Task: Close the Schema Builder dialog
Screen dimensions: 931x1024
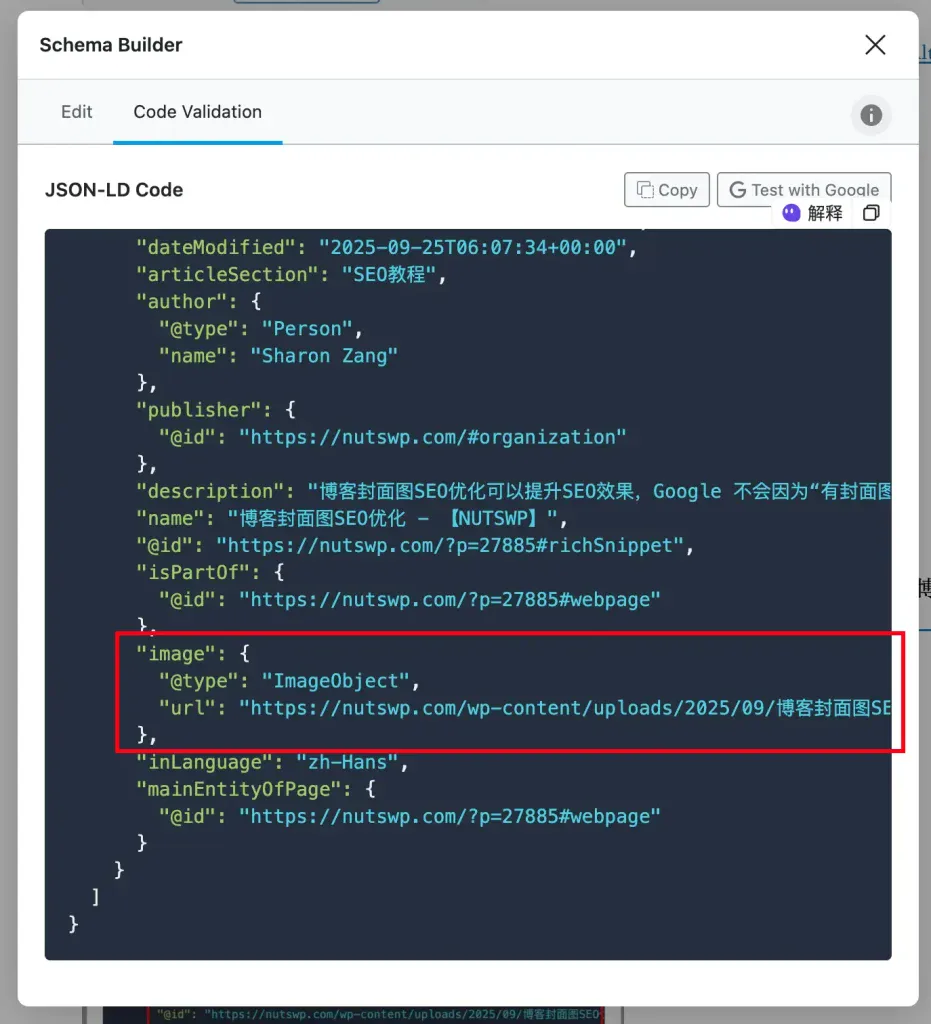Action: [x=875, y=45]
